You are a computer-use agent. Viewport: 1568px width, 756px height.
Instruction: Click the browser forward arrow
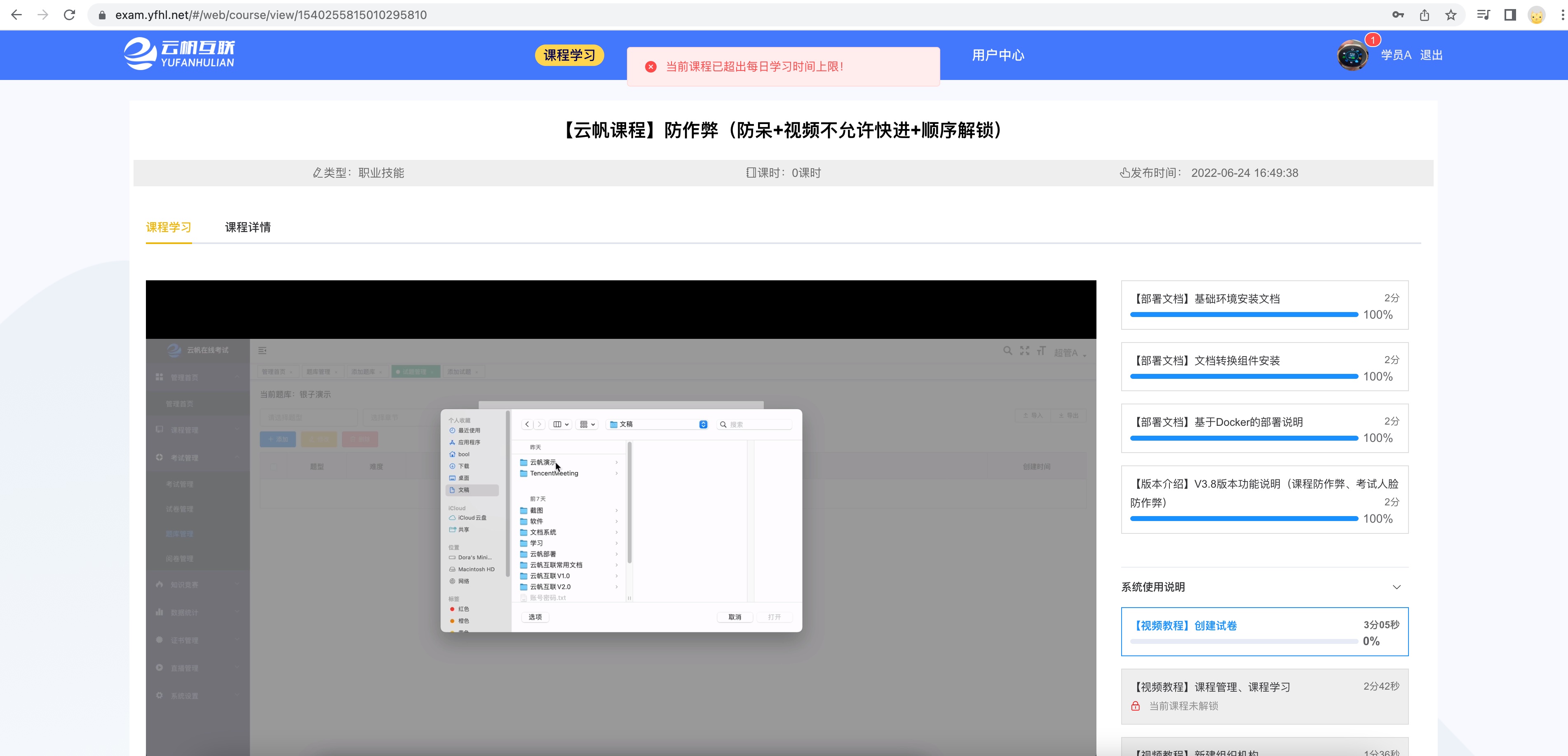(x=42, y=14)
